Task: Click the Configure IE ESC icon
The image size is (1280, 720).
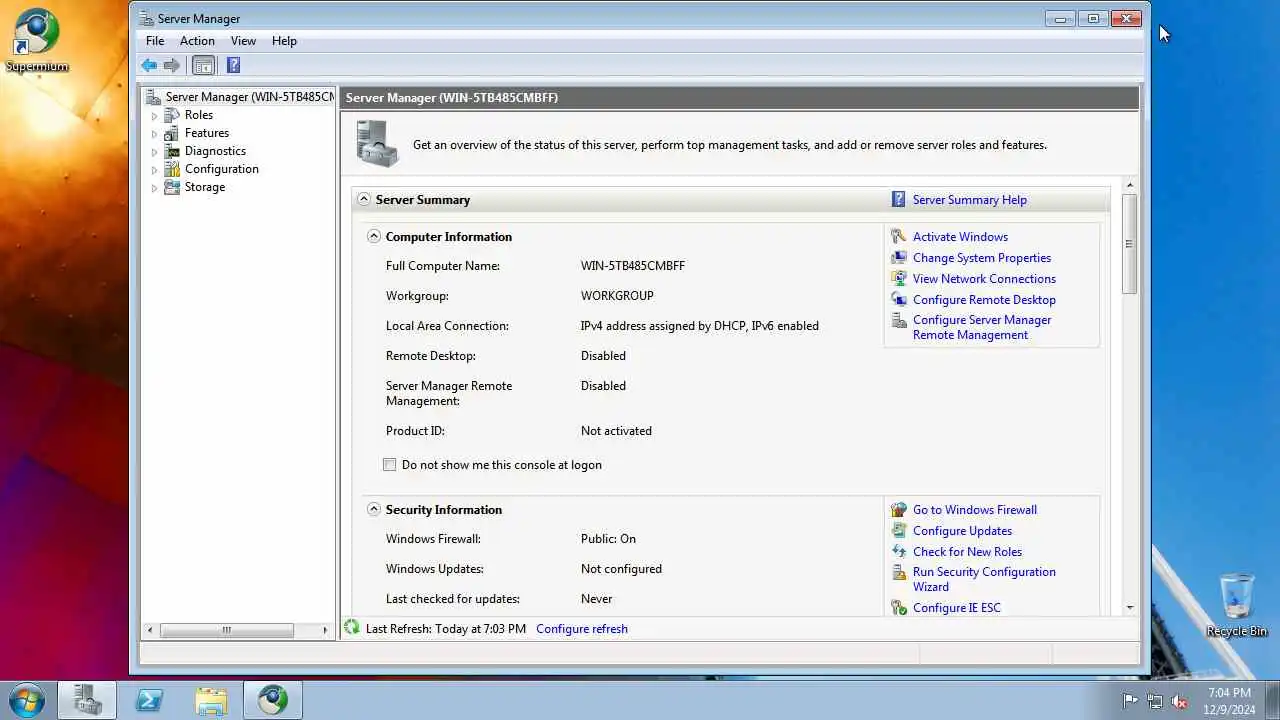Action: 898,608
